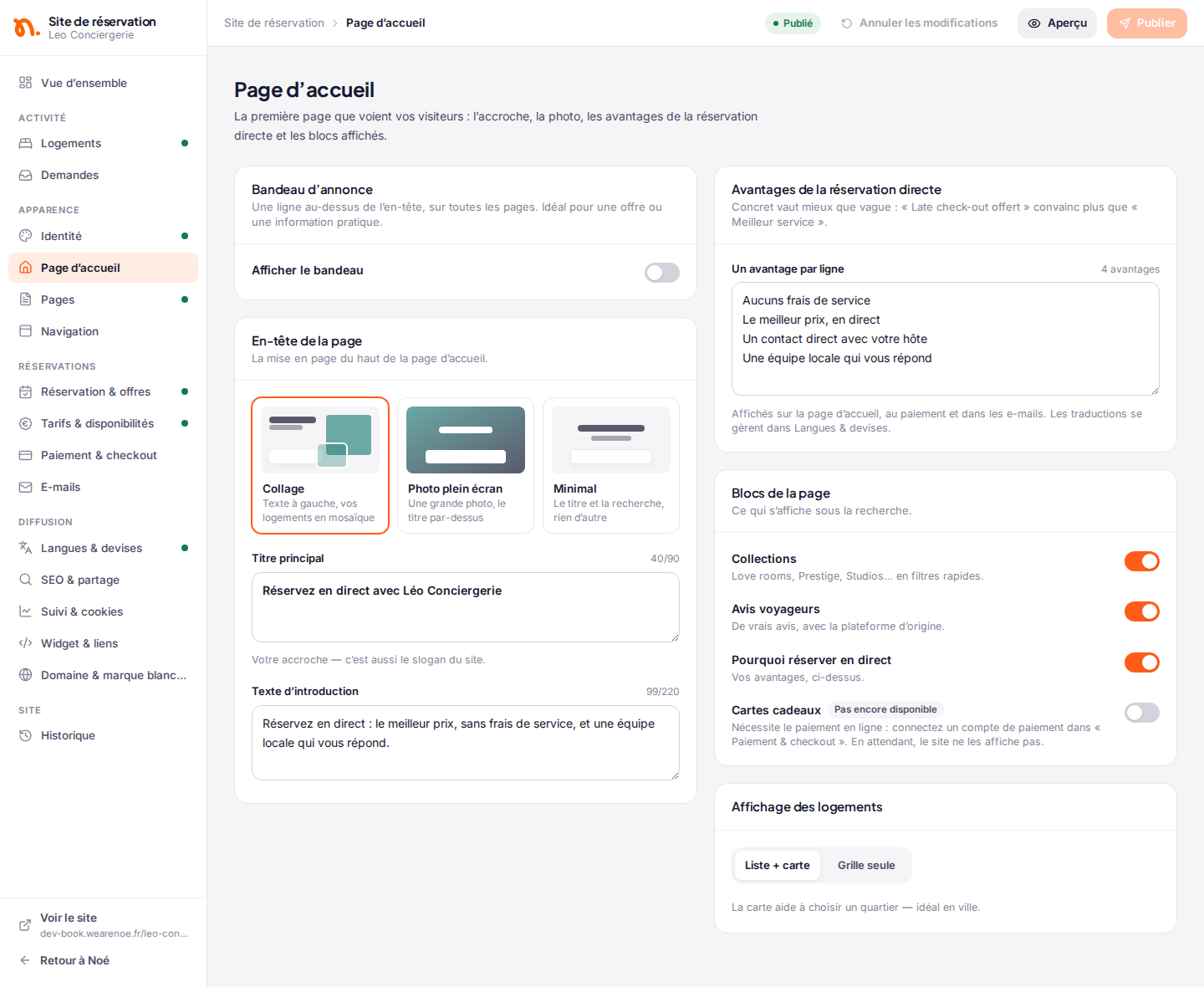The image size is (1204, 987).
Task: Click the Domaine & marque blanche globe icon
Action: (26, 675)
